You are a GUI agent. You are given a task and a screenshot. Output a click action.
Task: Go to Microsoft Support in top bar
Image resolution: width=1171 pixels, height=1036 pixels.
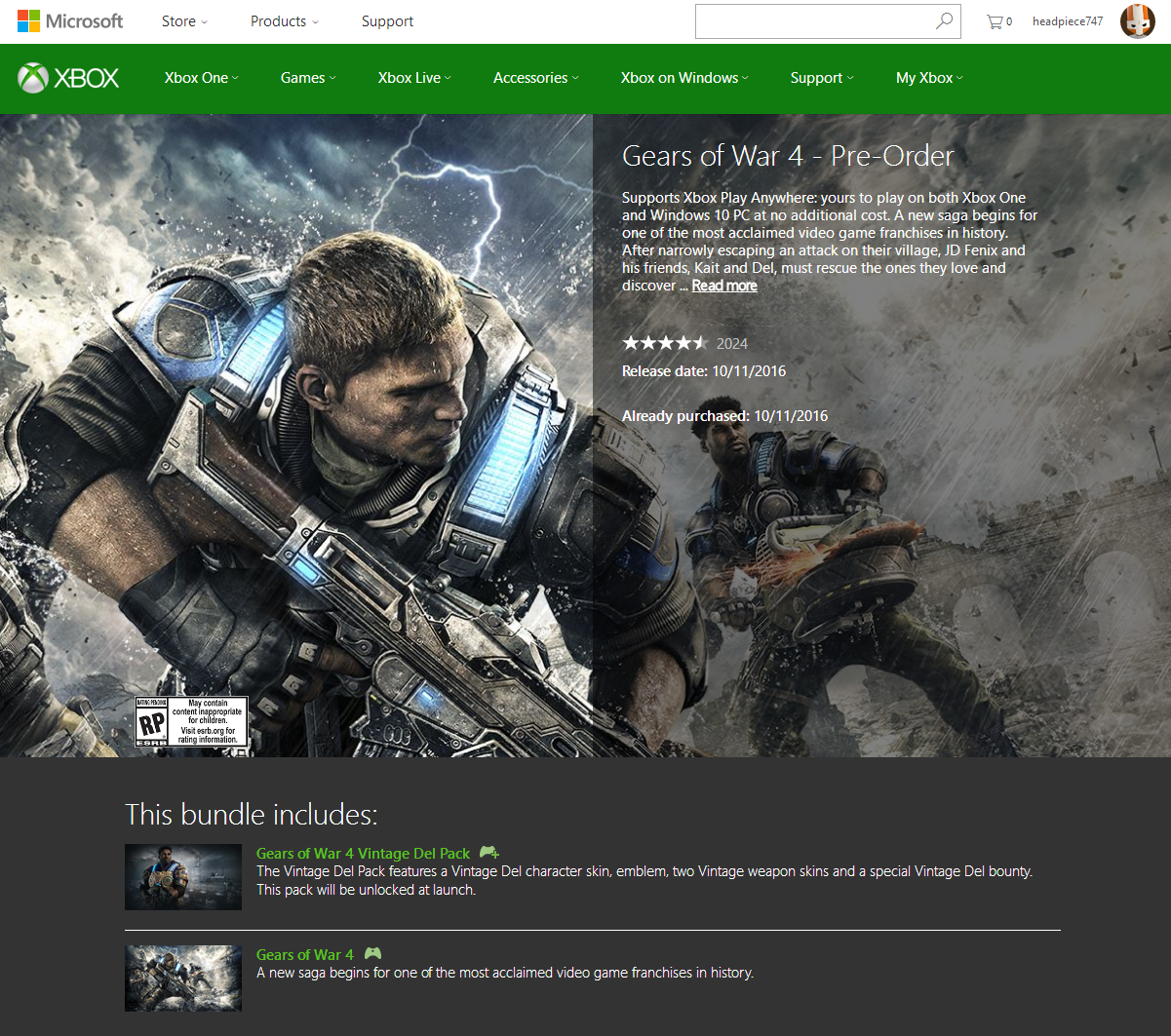click(387, 21)
